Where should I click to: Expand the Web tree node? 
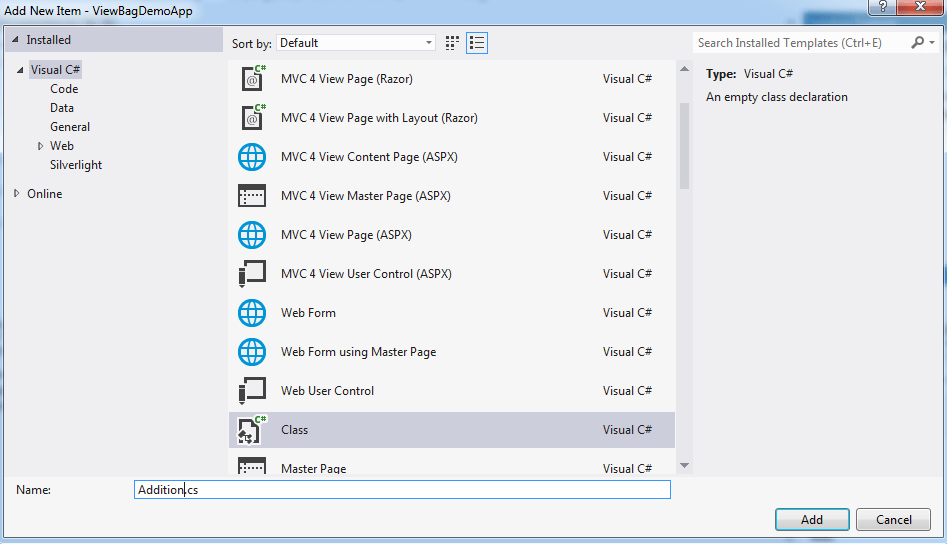click(x=40, y=146)
